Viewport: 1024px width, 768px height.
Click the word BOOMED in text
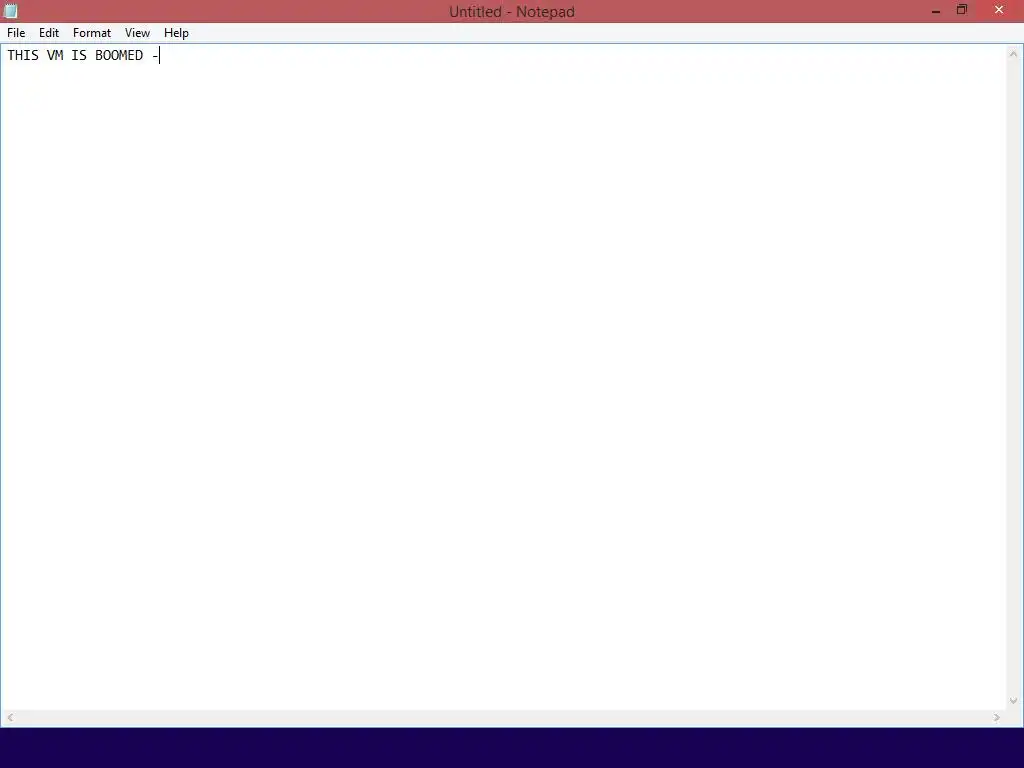pyautogui.click(x=119, y=56)
